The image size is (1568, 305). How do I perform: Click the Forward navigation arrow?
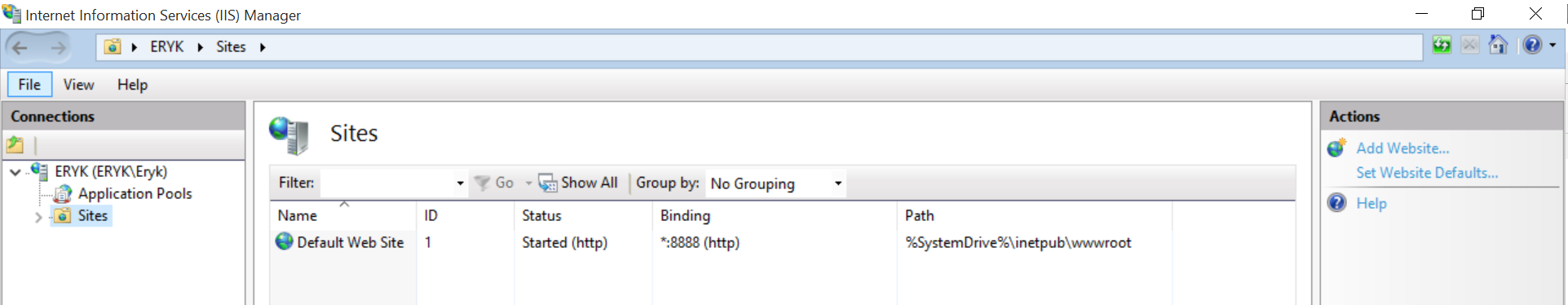(58, 47)
